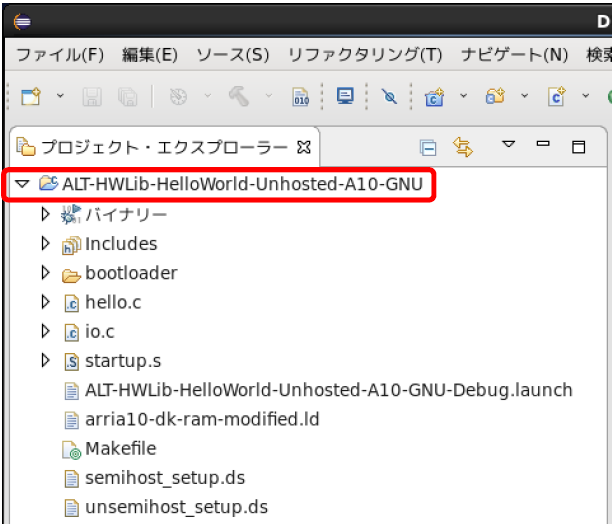Select semihost_setup.ds file
This screenshot has height=524, width=614.
(x=164, y=478)
